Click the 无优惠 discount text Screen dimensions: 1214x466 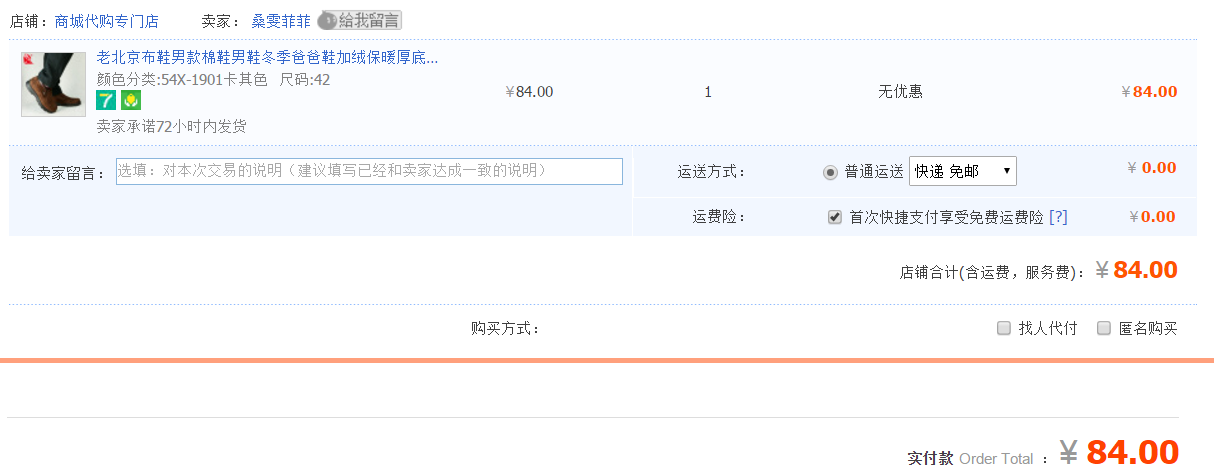900,92
